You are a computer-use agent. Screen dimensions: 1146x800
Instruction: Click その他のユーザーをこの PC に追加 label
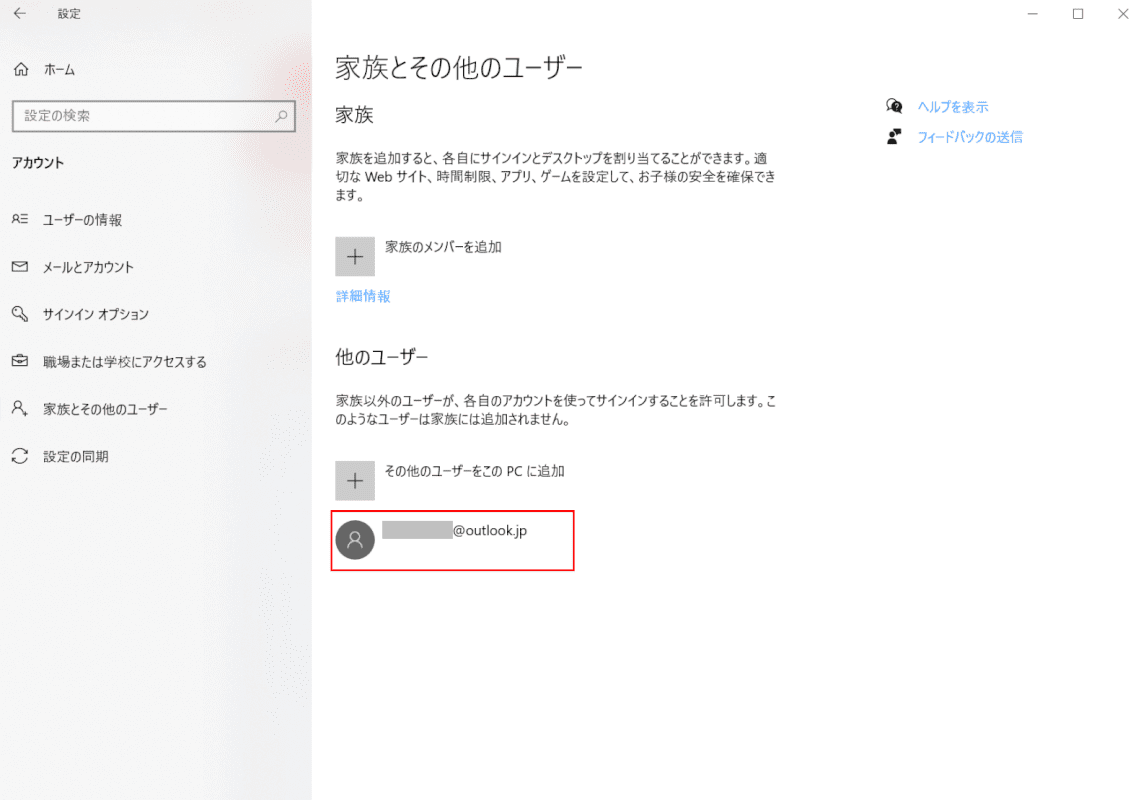(x=475, y=471)
